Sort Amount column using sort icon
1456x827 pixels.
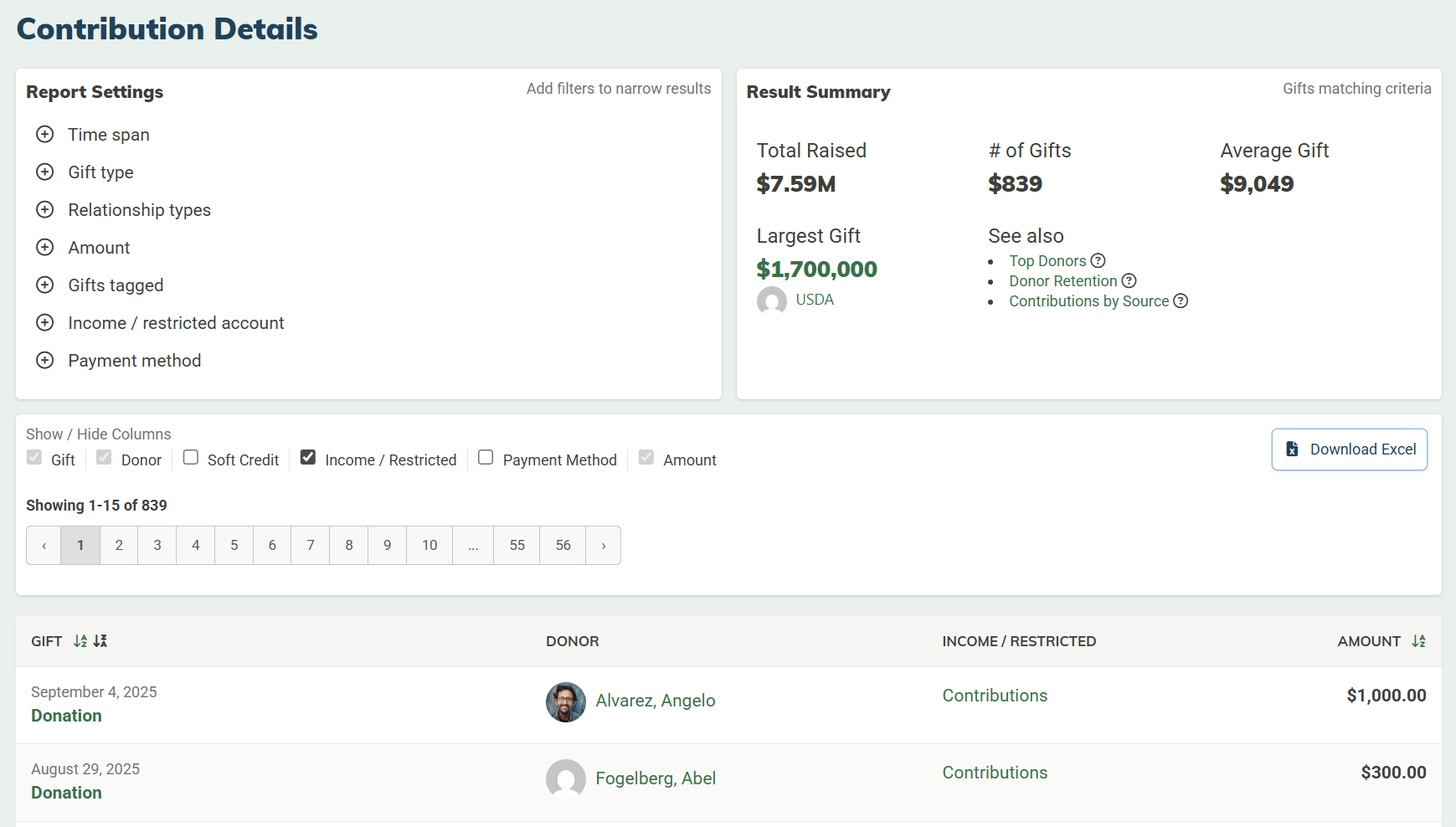pyautogui.click(x=1418, y=641)
